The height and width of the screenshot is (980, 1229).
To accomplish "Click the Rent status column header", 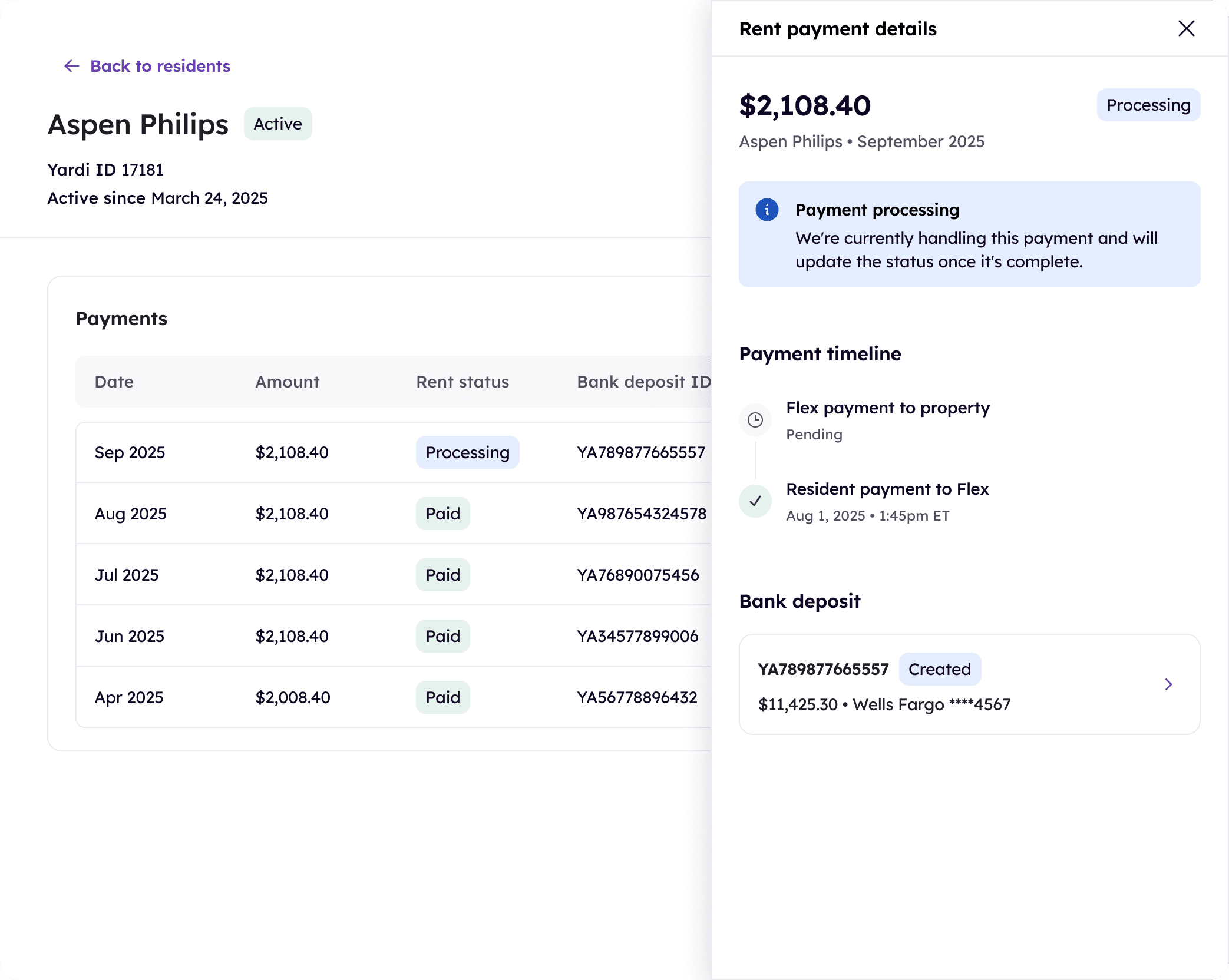I will pos(462,382).
